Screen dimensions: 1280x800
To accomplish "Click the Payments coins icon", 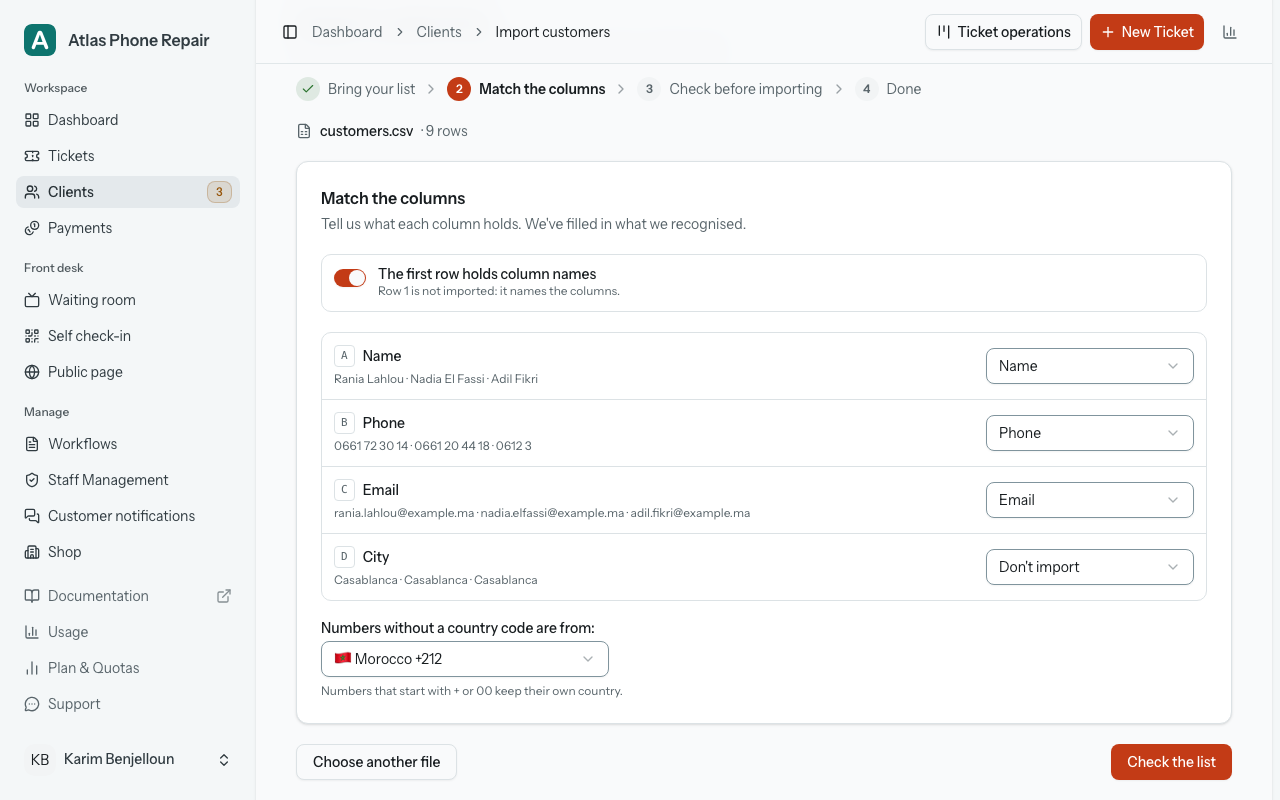I will 32,228.
